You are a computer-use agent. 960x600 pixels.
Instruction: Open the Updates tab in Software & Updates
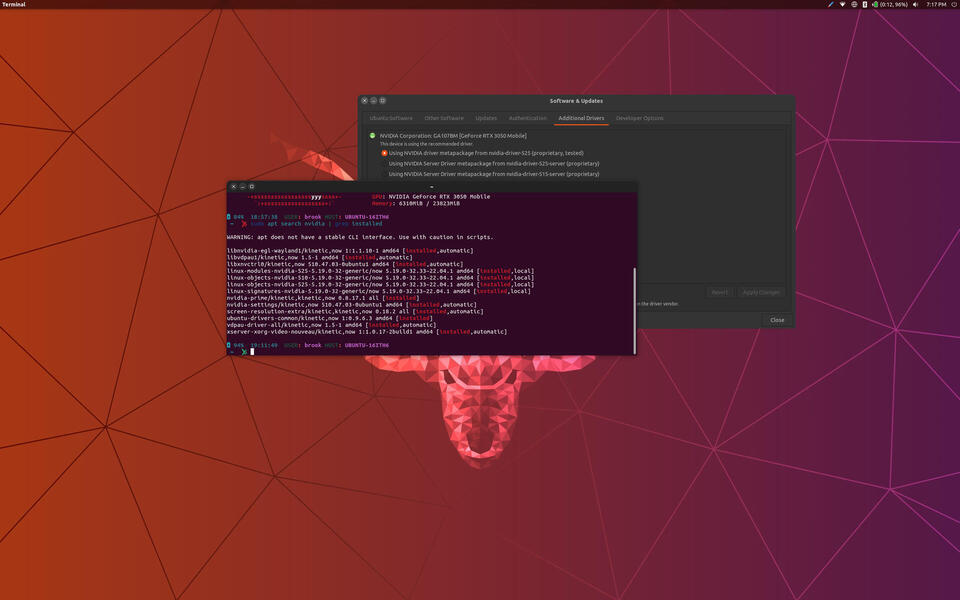coord(486,118)
